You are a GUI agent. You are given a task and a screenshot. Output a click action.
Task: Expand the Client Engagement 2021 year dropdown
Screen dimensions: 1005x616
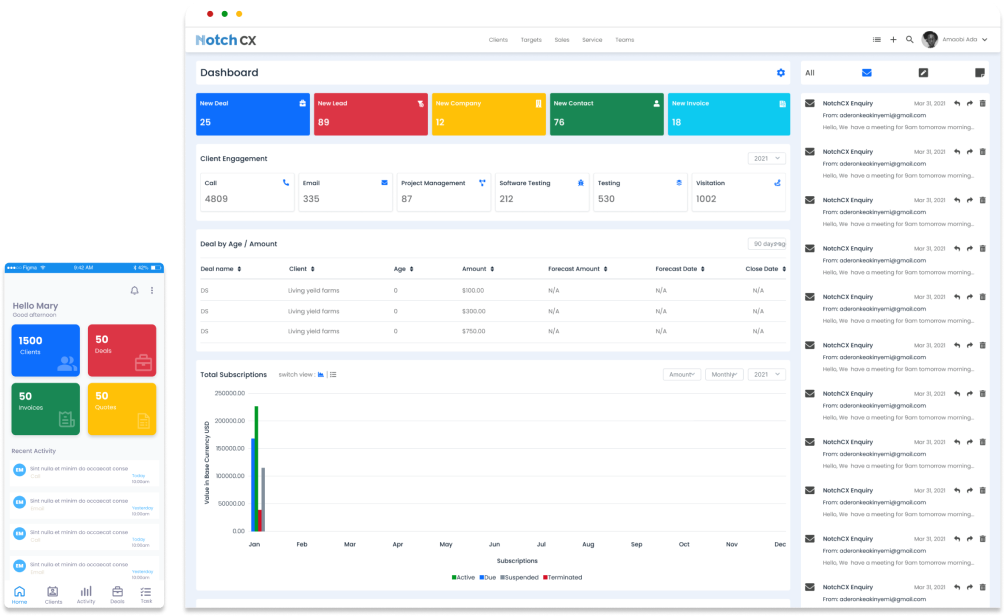pos(766,158)
